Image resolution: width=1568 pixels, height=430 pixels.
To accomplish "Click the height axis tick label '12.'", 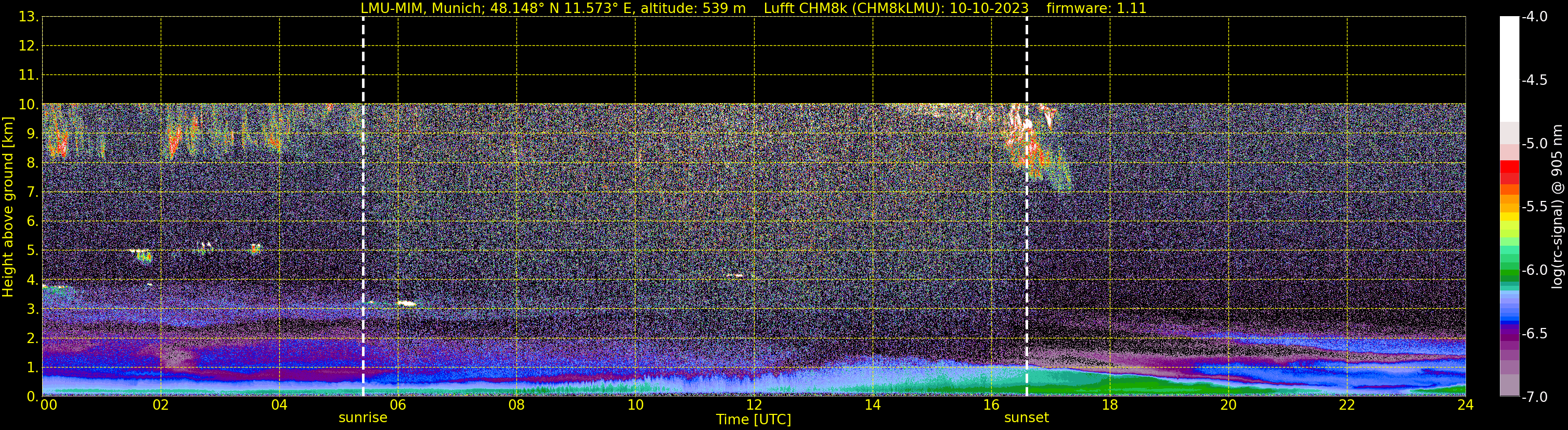I will (29, 46).
